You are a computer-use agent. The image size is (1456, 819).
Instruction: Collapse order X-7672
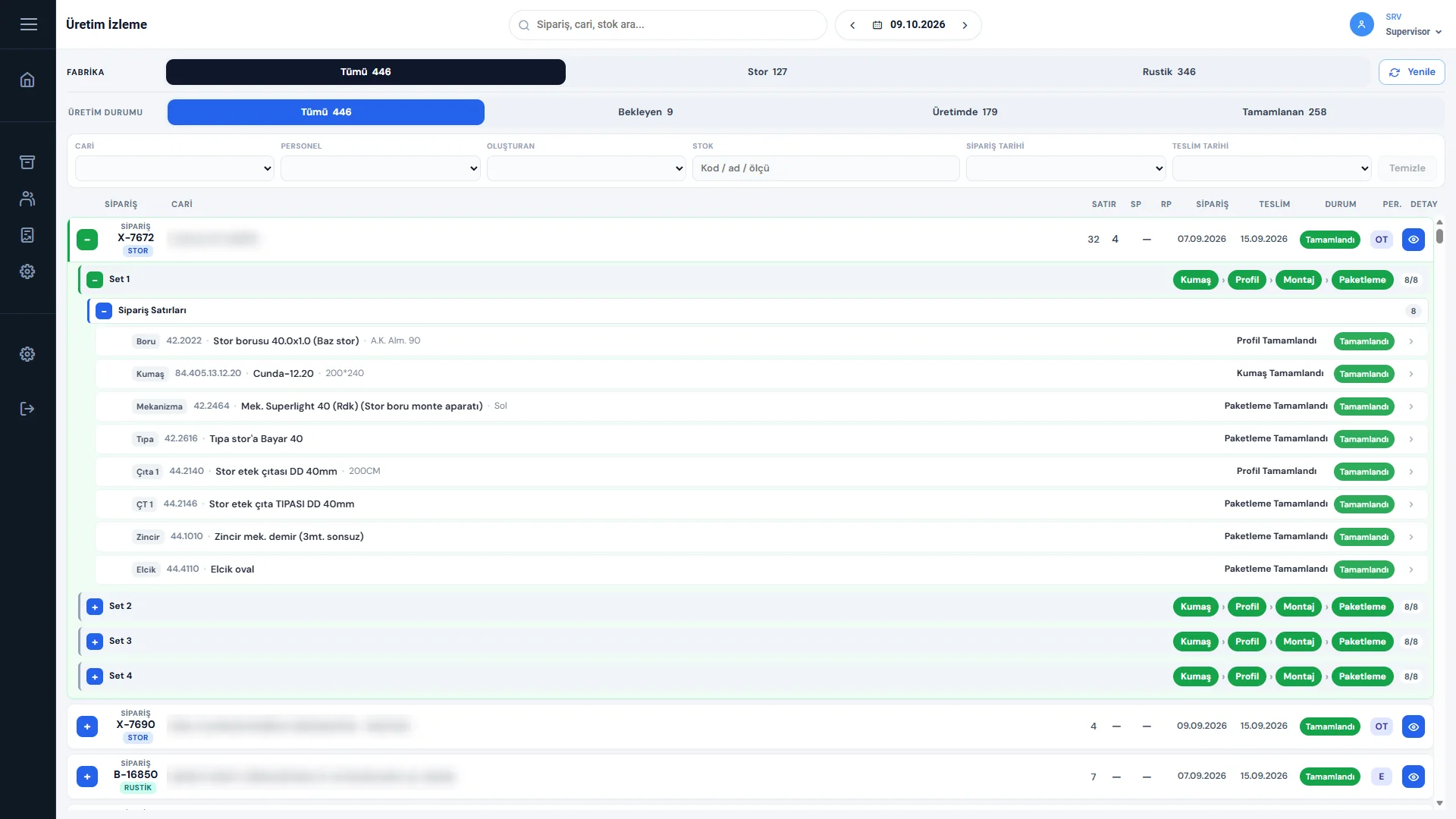coord(87,240)
